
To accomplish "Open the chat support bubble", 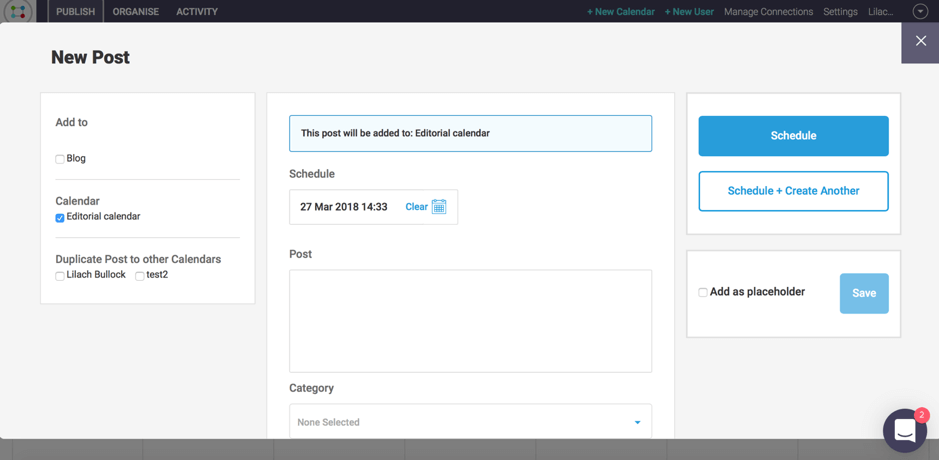I will (905, 430).
